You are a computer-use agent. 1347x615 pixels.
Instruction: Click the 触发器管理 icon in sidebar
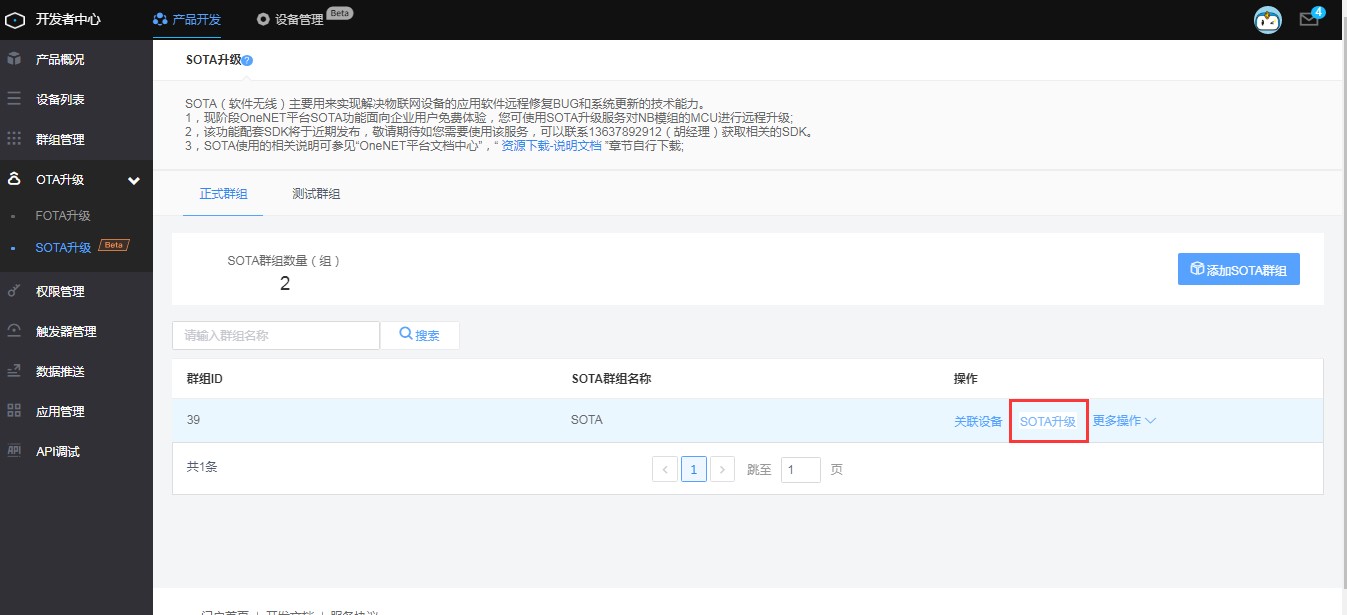(x=14, y=331)
